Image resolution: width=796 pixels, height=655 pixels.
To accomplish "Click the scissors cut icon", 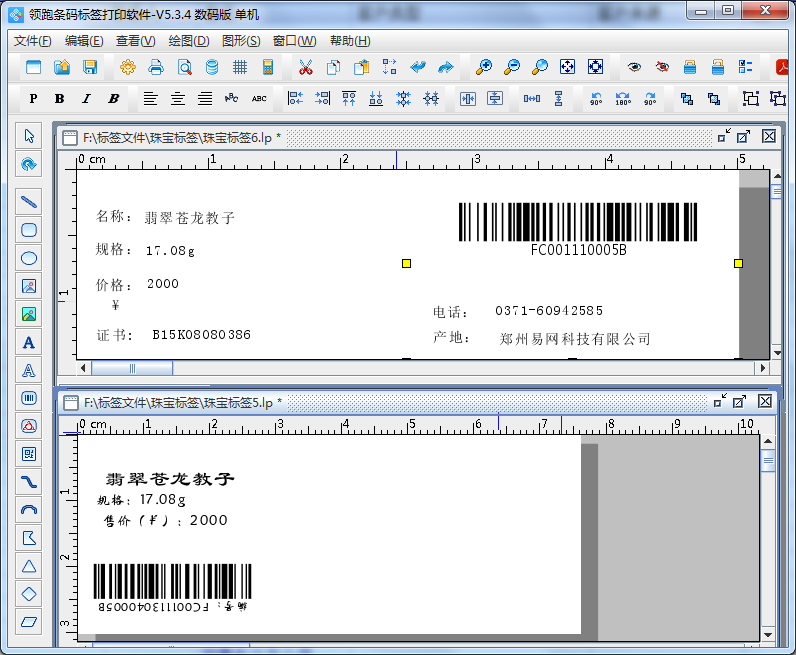I will [306, 68].
